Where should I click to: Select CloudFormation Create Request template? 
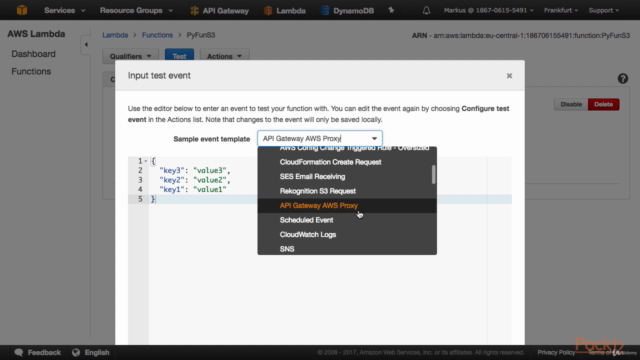(x=347, y=162)
